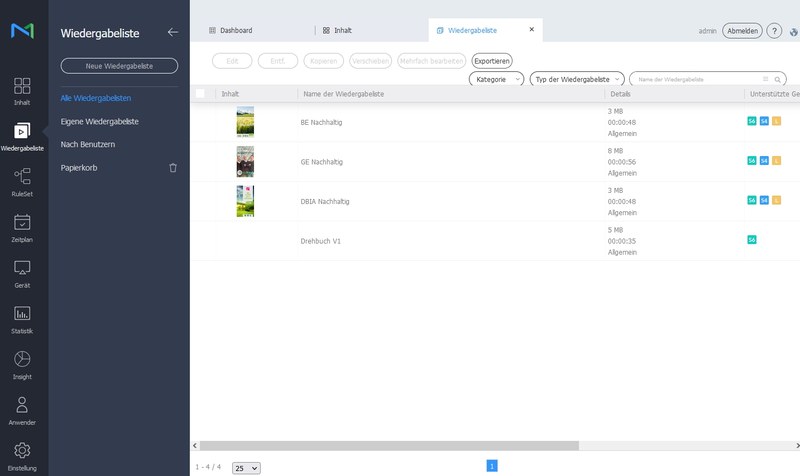Expand the Kategorie dropdown filter
Viewport: 800px width, 476px height.
pyautogui.click(x=497, y=78)
